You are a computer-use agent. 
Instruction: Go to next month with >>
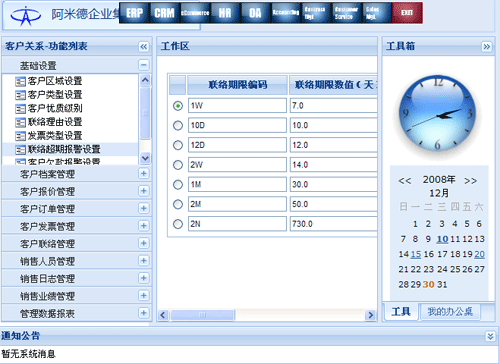coord(470,181)
